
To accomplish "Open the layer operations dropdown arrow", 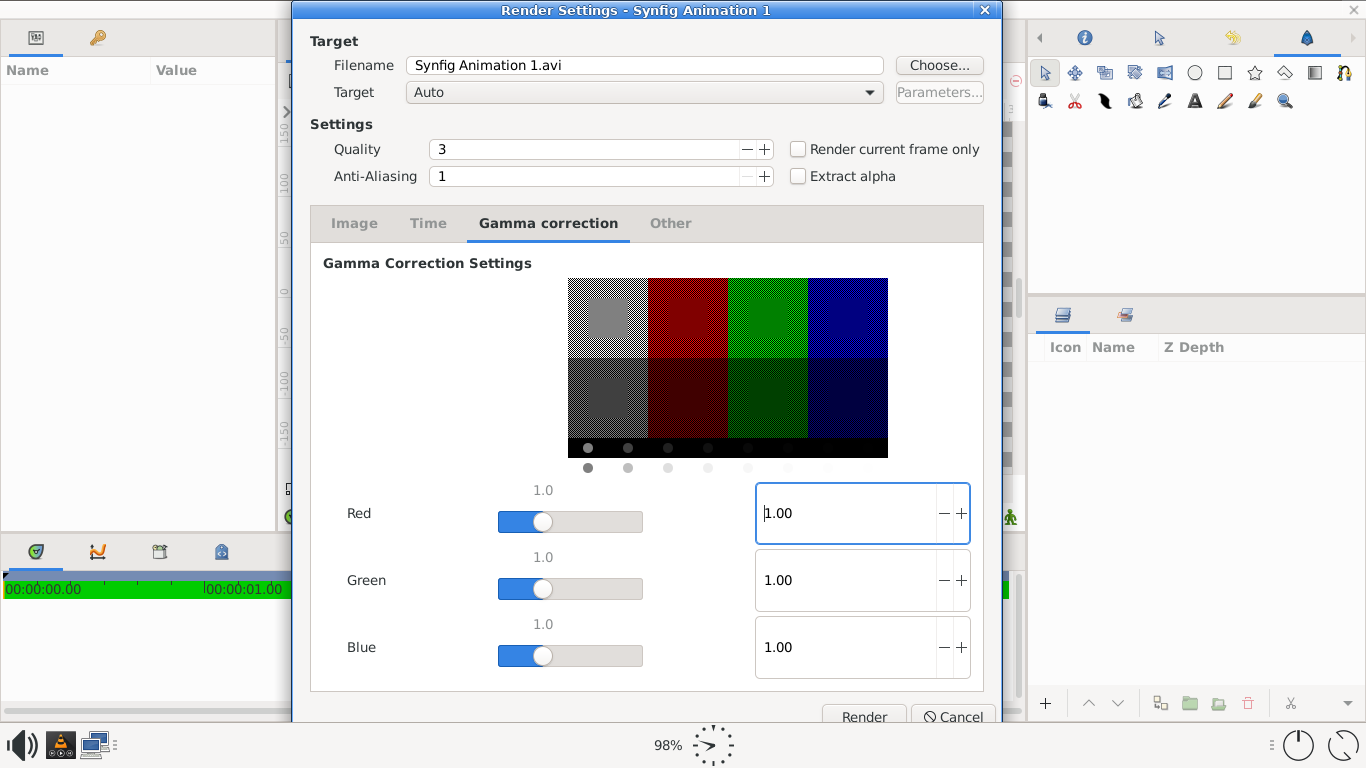I will [x=1347, y=703].
